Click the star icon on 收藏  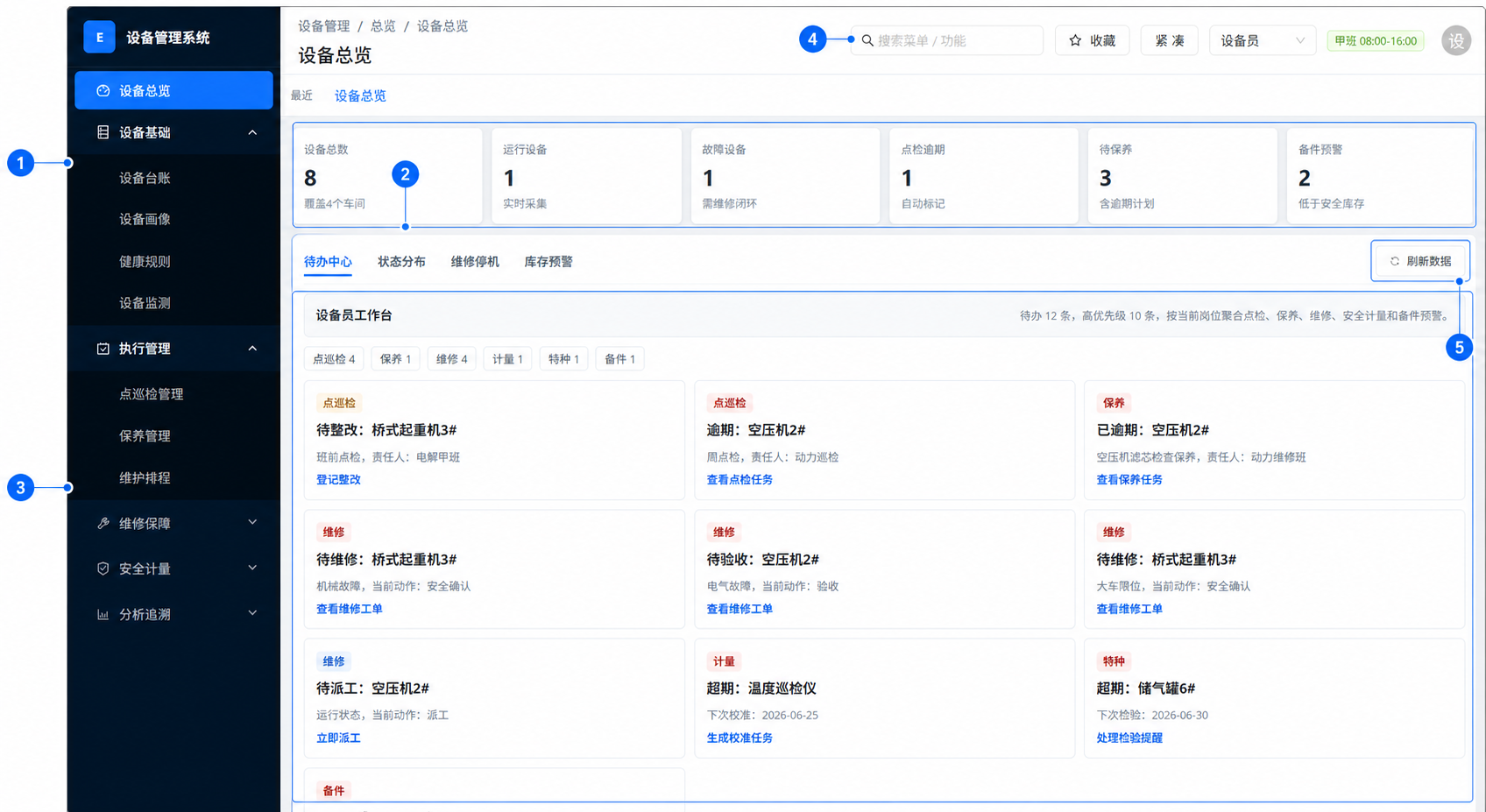coord(1075,40)
